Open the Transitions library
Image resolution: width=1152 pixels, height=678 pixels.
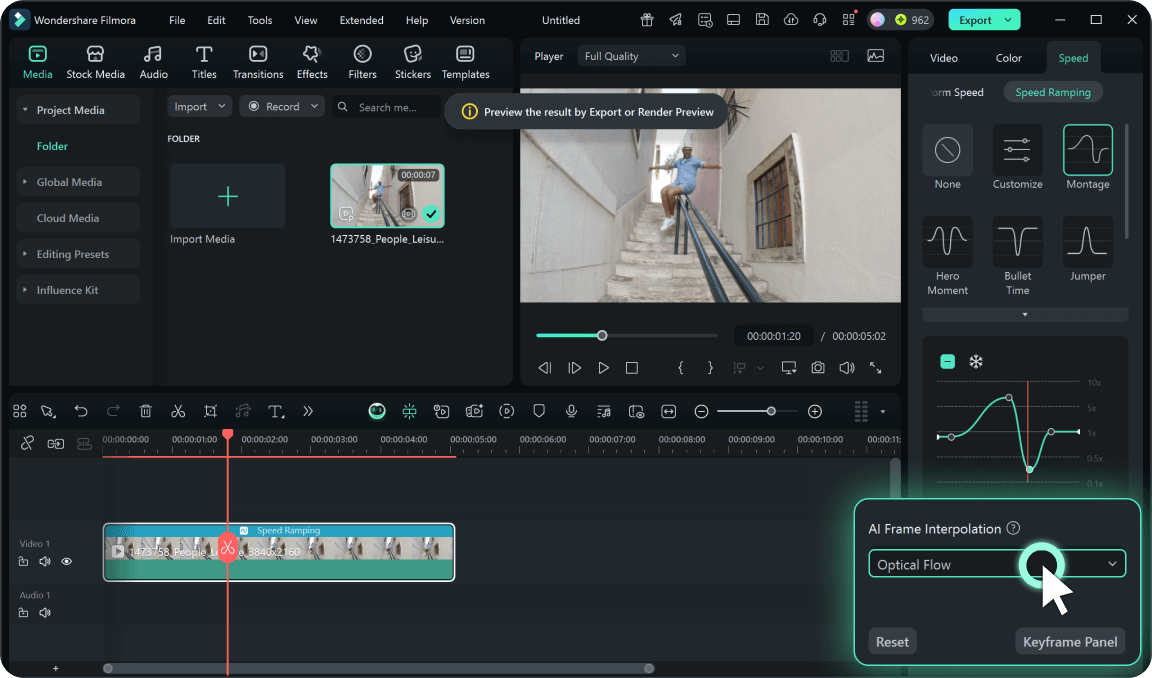point(258,62)
